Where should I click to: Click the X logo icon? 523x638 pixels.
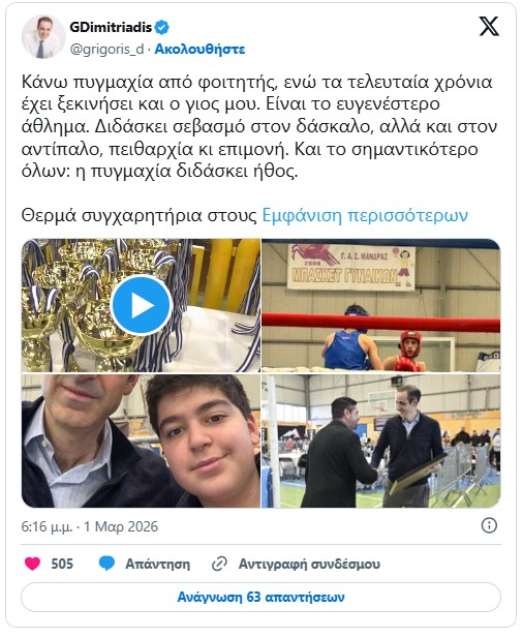(489, 27)
